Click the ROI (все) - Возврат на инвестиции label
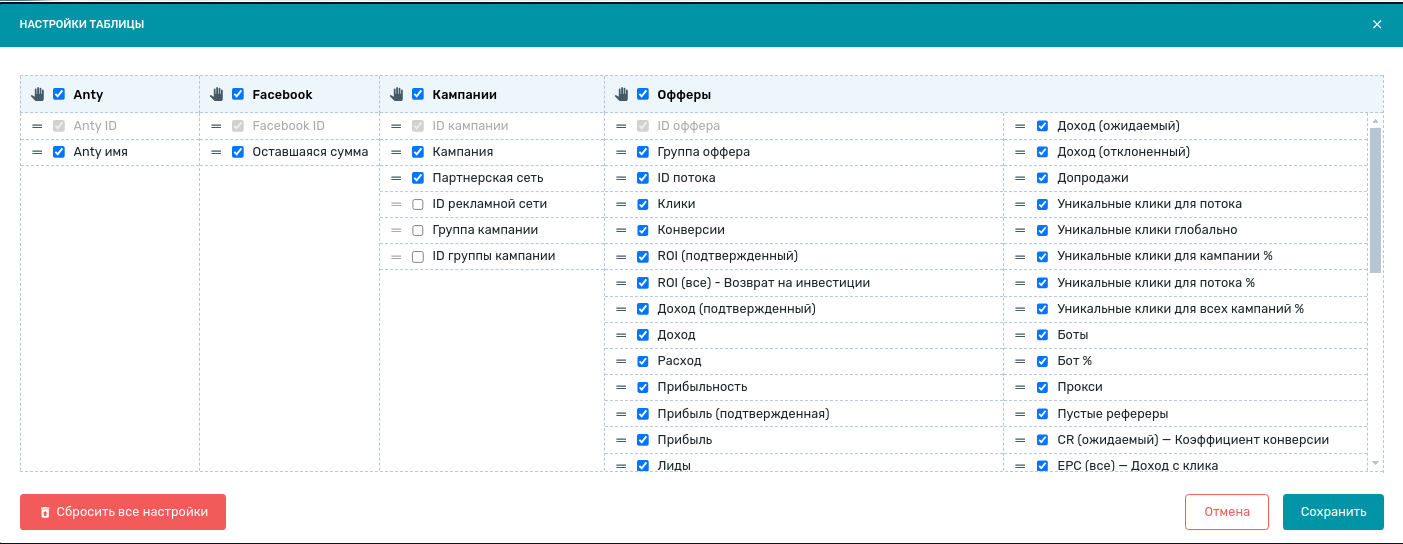1403x544 pixels. (763, 283)
